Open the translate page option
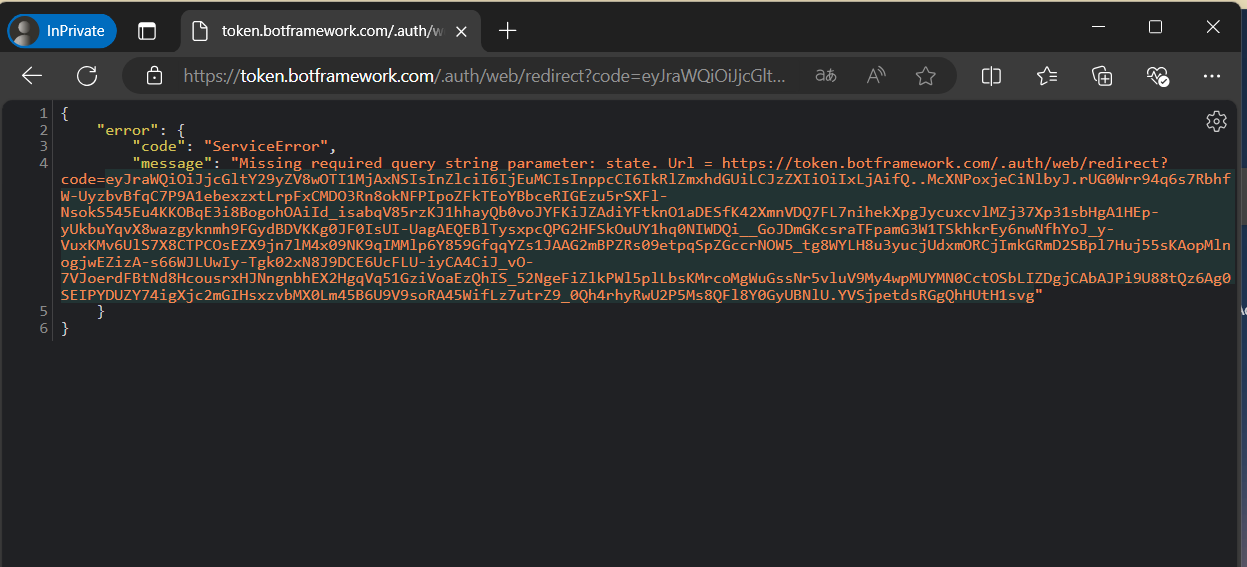1247x567 pixels. 825,76
